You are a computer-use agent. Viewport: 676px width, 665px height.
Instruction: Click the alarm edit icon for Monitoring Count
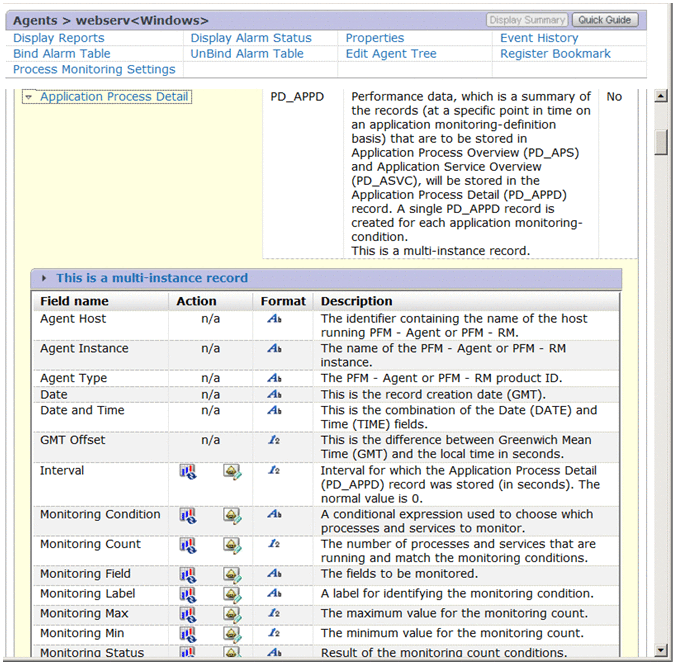pyautogui.click(x=232, y=545)
